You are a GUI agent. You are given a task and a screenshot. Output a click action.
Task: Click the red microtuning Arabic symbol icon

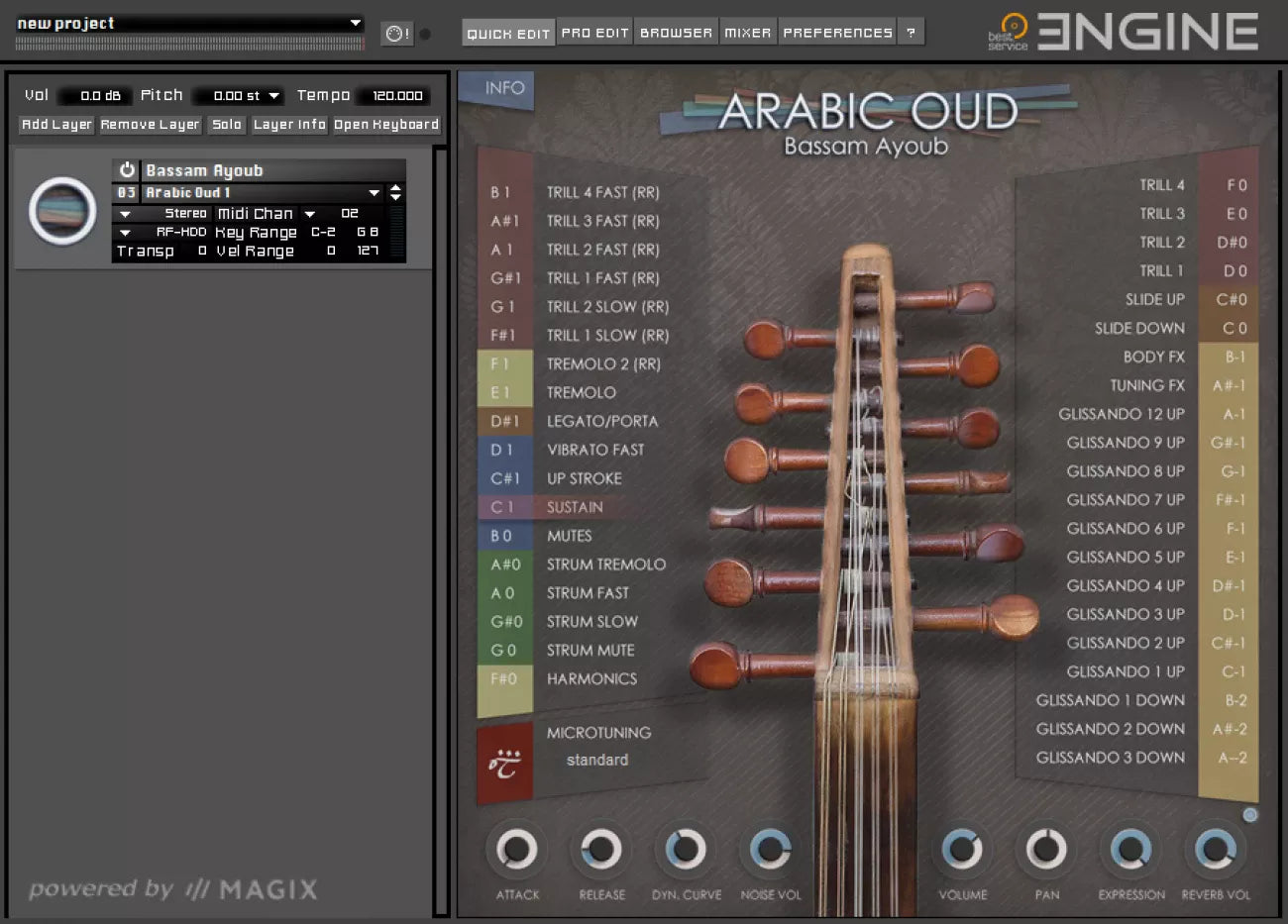504,764
